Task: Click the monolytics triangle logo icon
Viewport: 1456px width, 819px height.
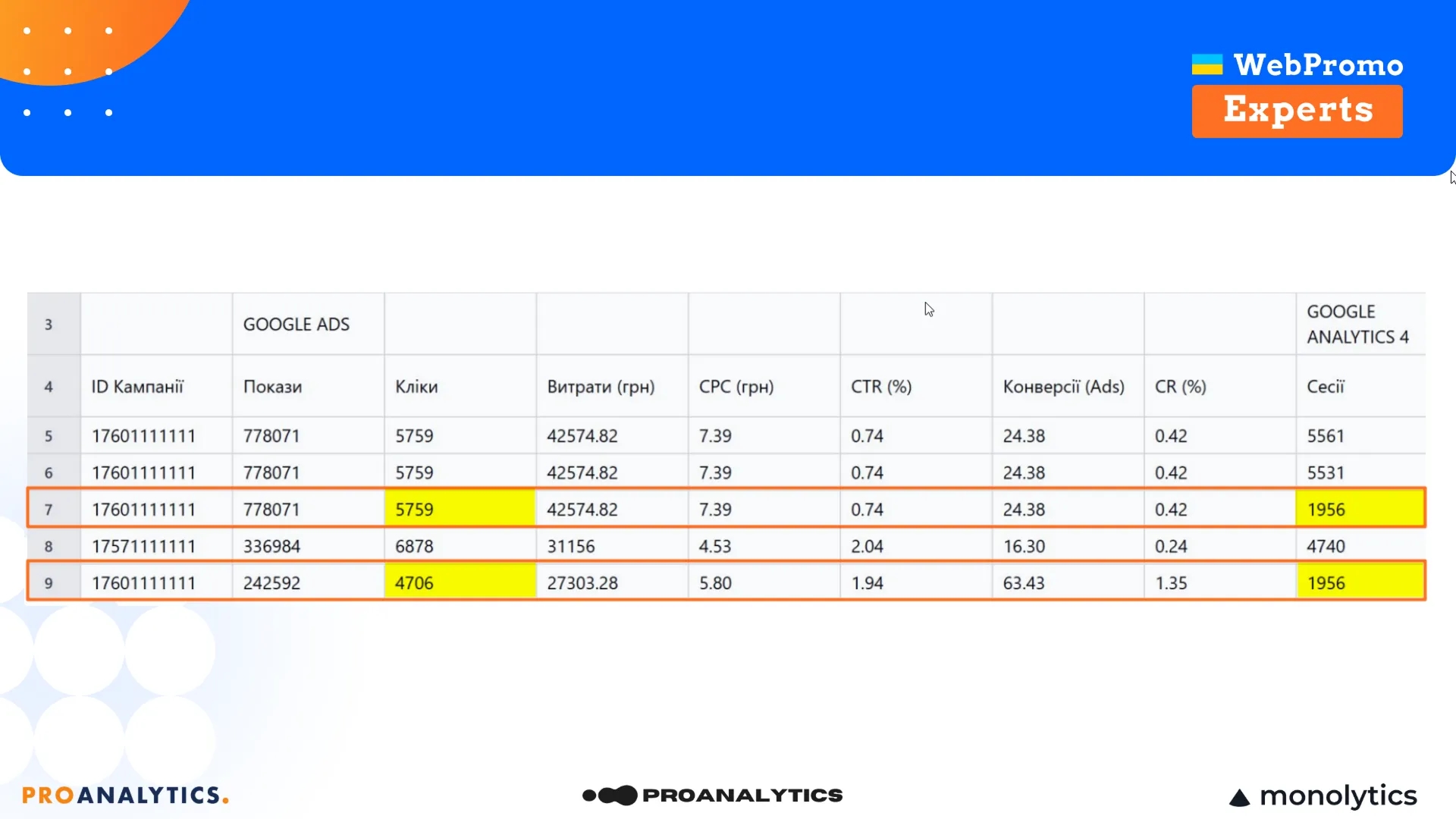Action: 1239,798
